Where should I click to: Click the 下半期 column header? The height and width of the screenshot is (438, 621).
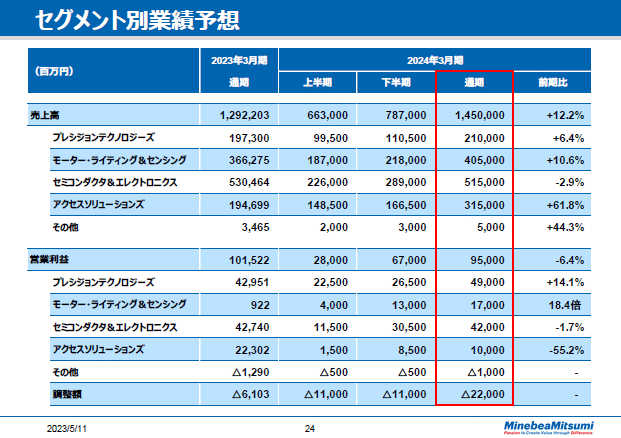(396, 82)
